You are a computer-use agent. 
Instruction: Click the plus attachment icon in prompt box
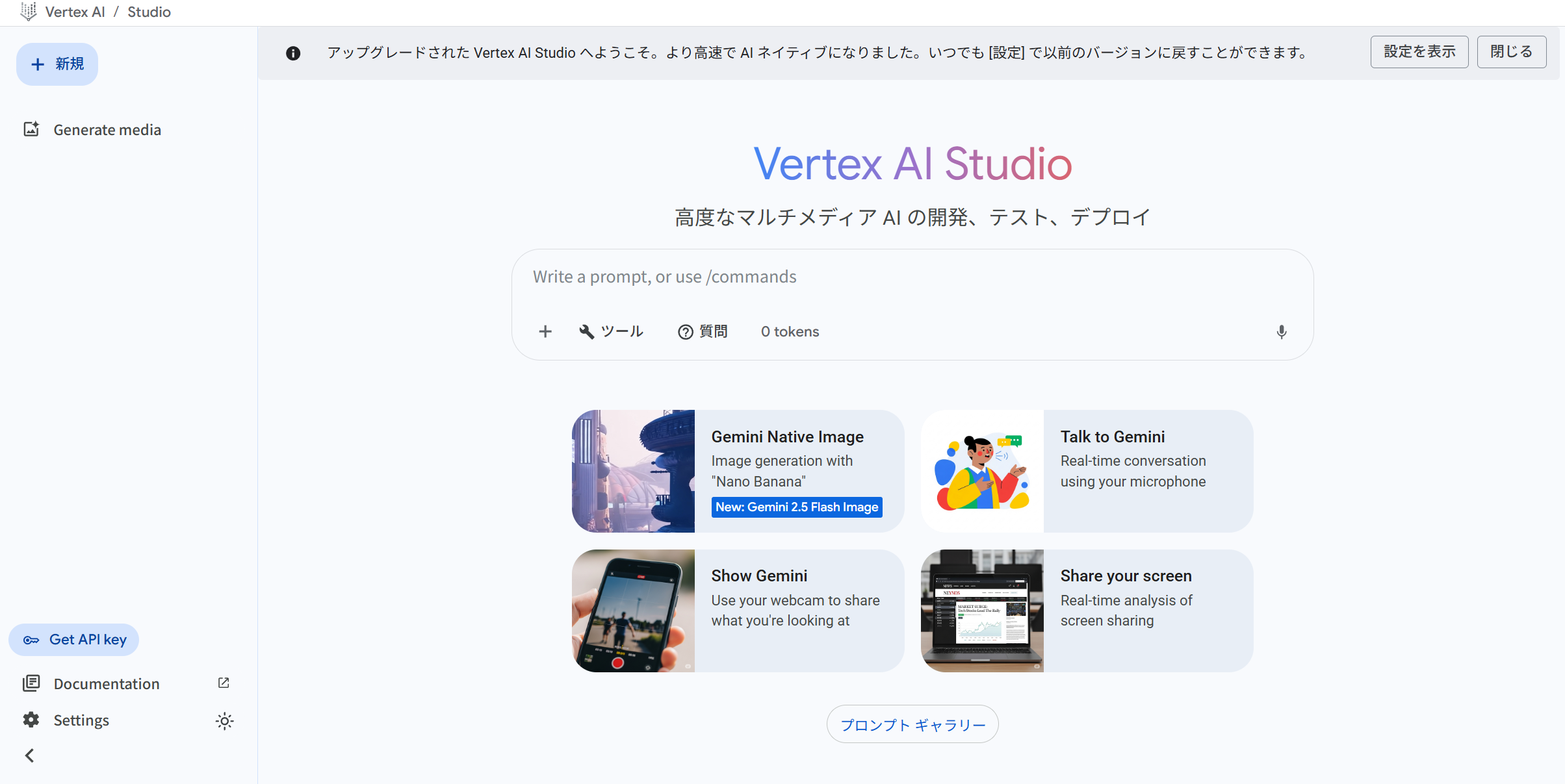pyautogui.click(x=545, y=332)
